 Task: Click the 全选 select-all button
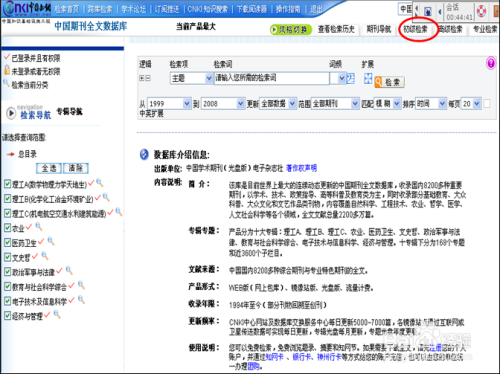coord(49,168)
